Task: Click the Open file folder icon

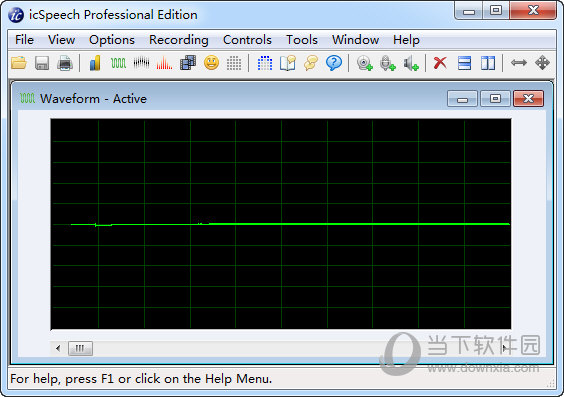Action: (19, 63)
